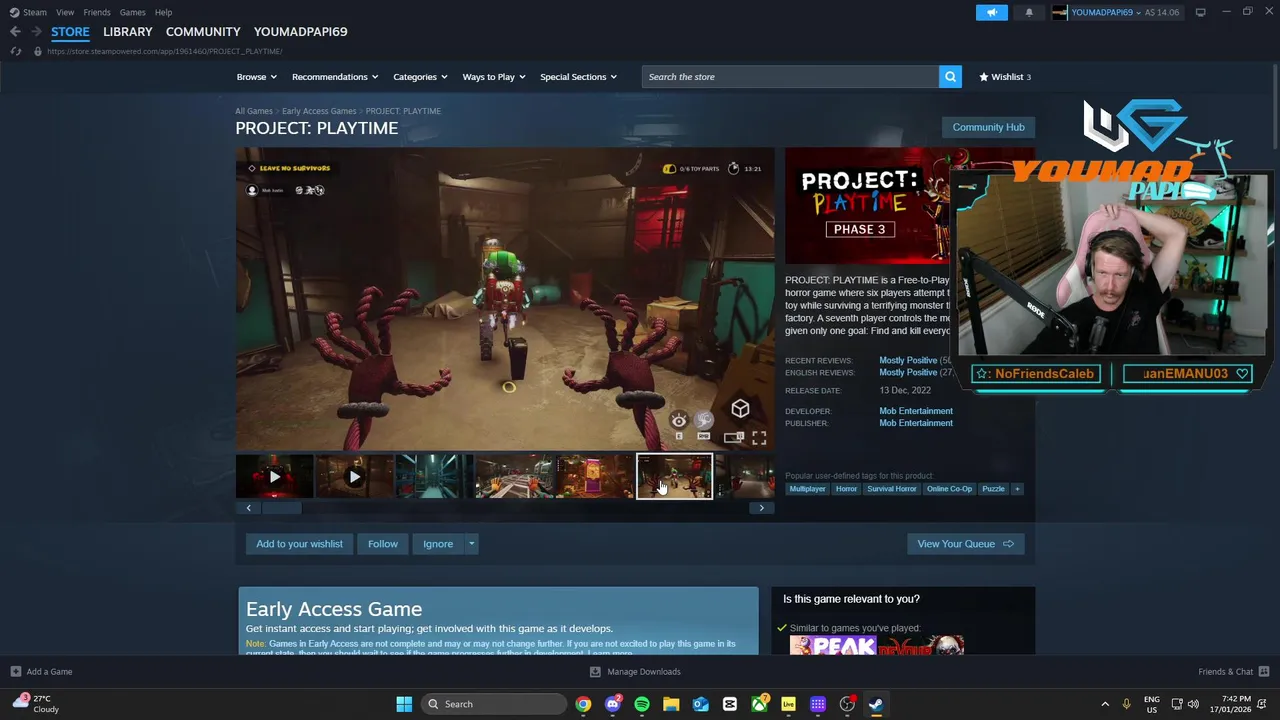This screenshot has width=1280, height=720.
Task: Open the Wishlist link
Action: pyautogui.click(x=1005, y=77)
